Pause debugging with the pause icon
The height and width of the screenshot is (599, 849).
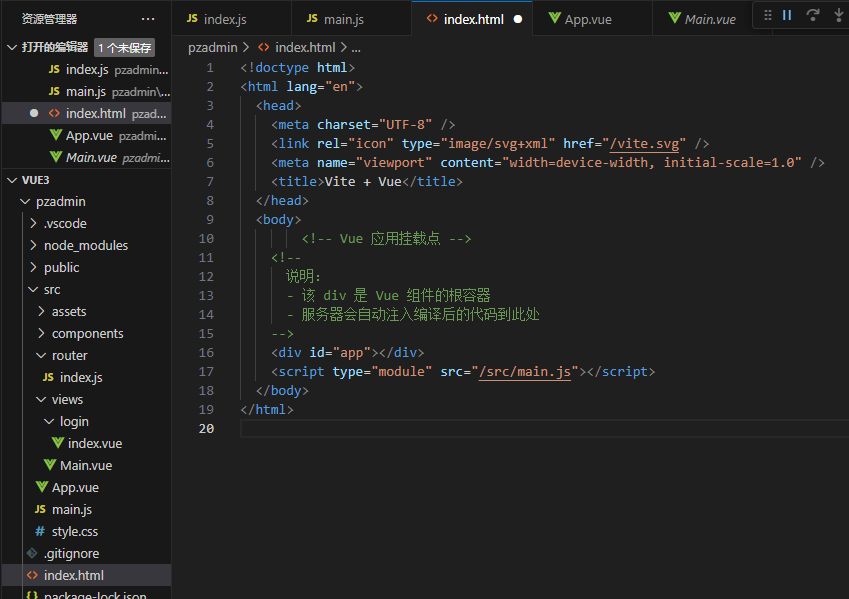(787, 15)
